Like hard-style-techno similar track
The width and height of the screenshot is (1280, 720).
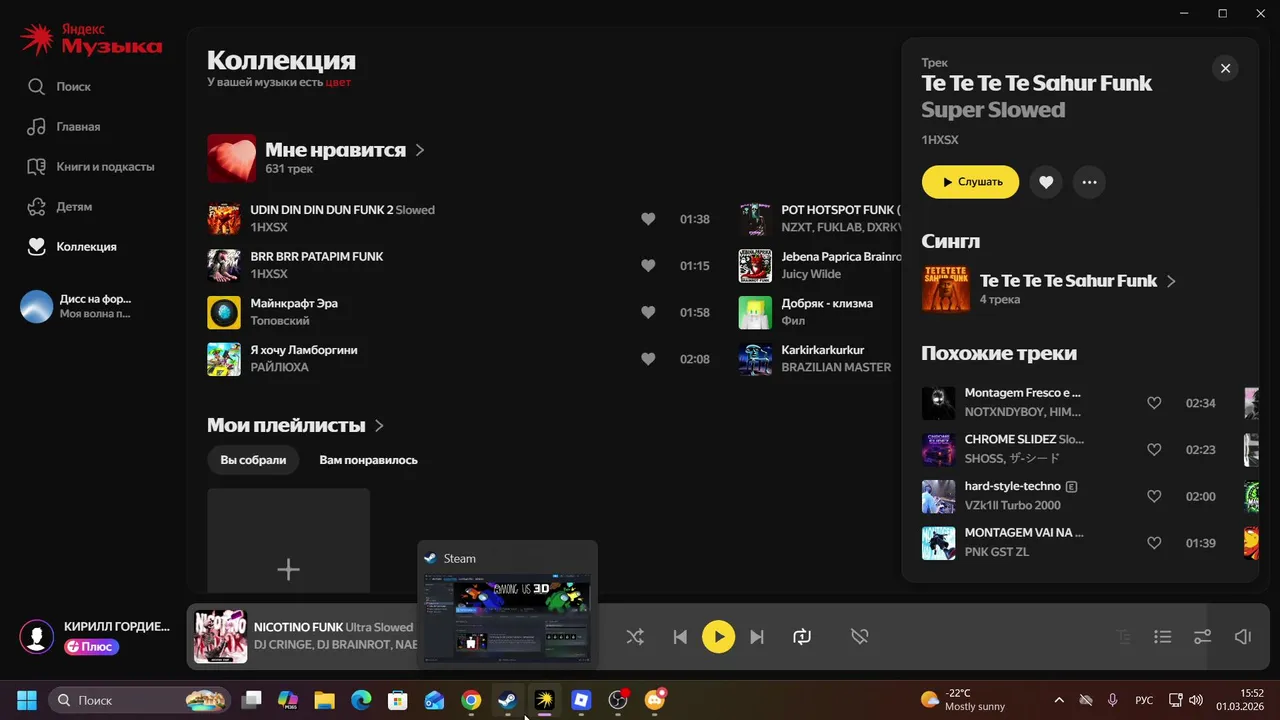tap(1154, 496)
